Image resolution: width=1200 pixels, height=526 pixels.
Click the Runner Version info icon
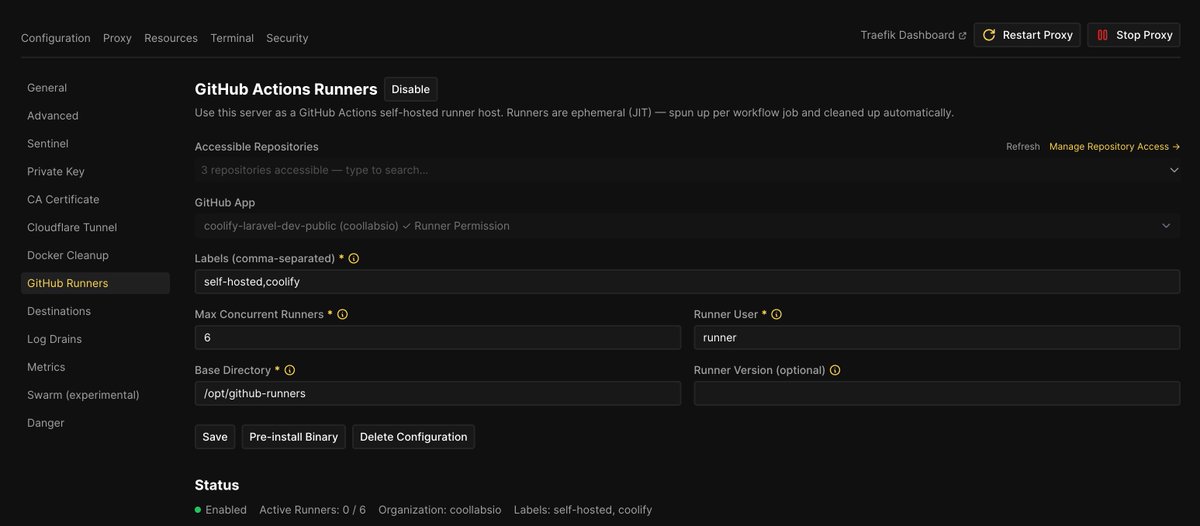[835, 370]
